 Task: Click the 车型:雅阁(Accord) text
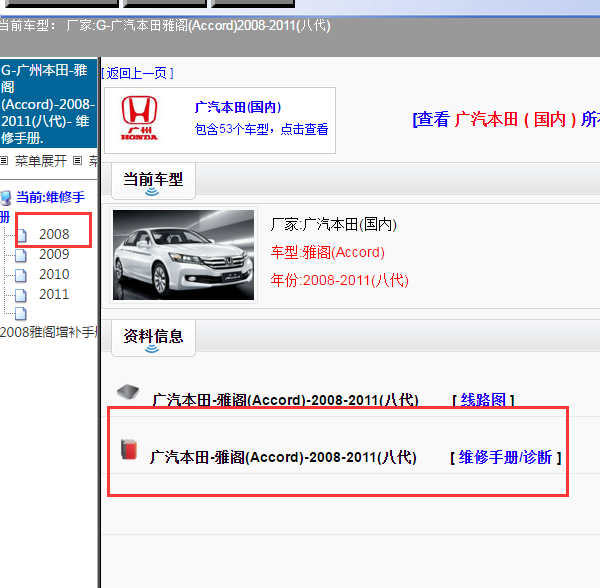point(328,252)
